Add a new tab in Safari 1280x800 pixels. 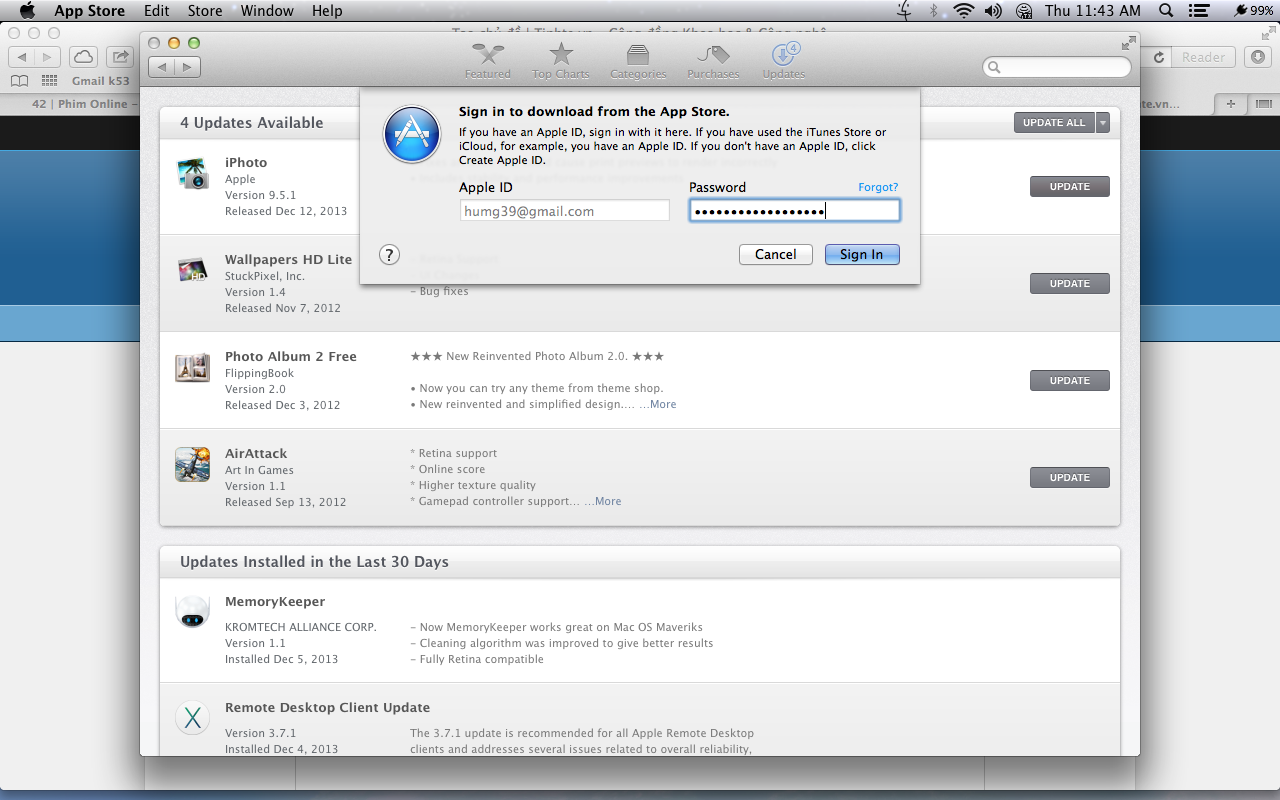point(1230,104)
